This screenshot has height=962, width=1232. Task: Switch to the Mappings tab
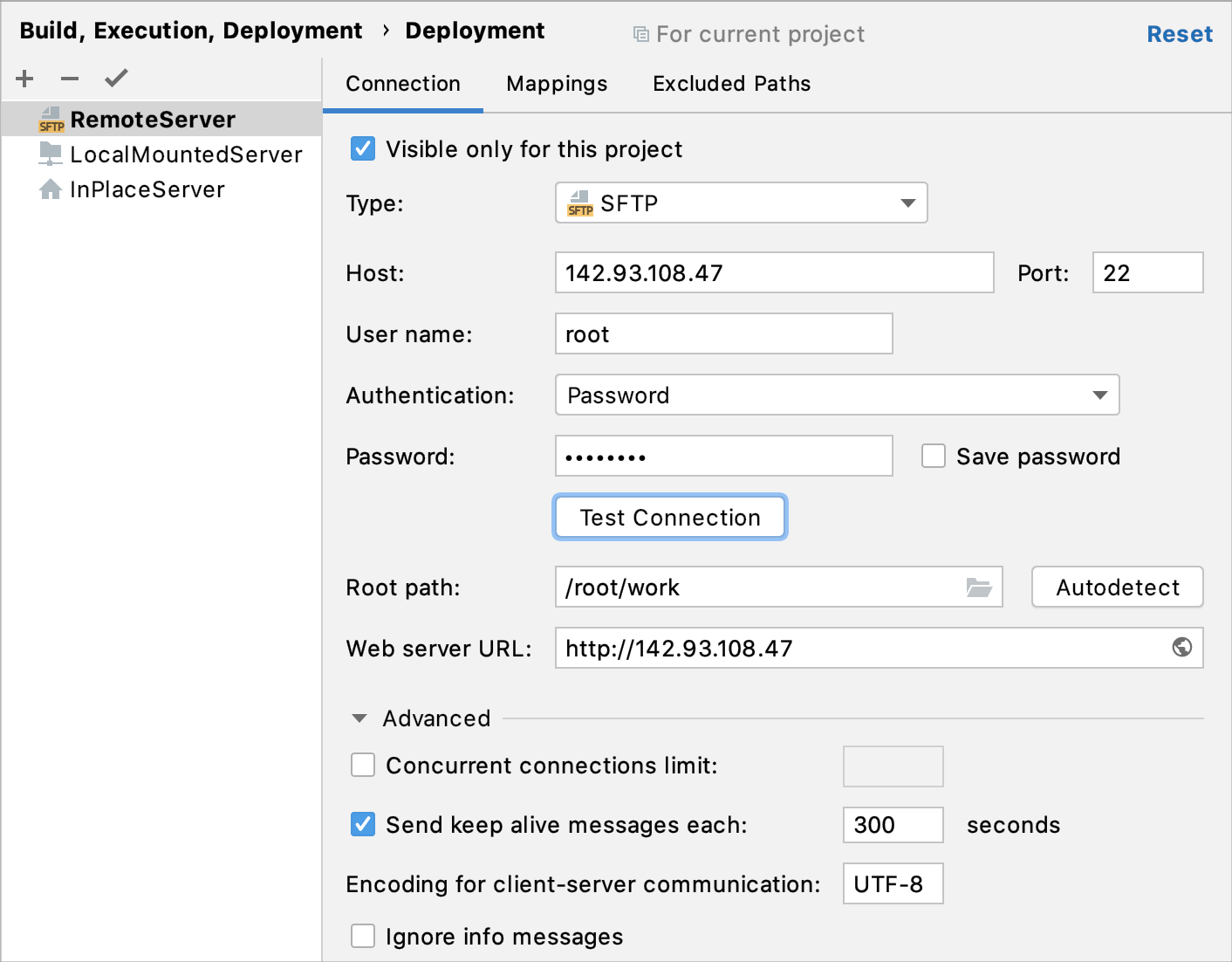pos(557,84)
